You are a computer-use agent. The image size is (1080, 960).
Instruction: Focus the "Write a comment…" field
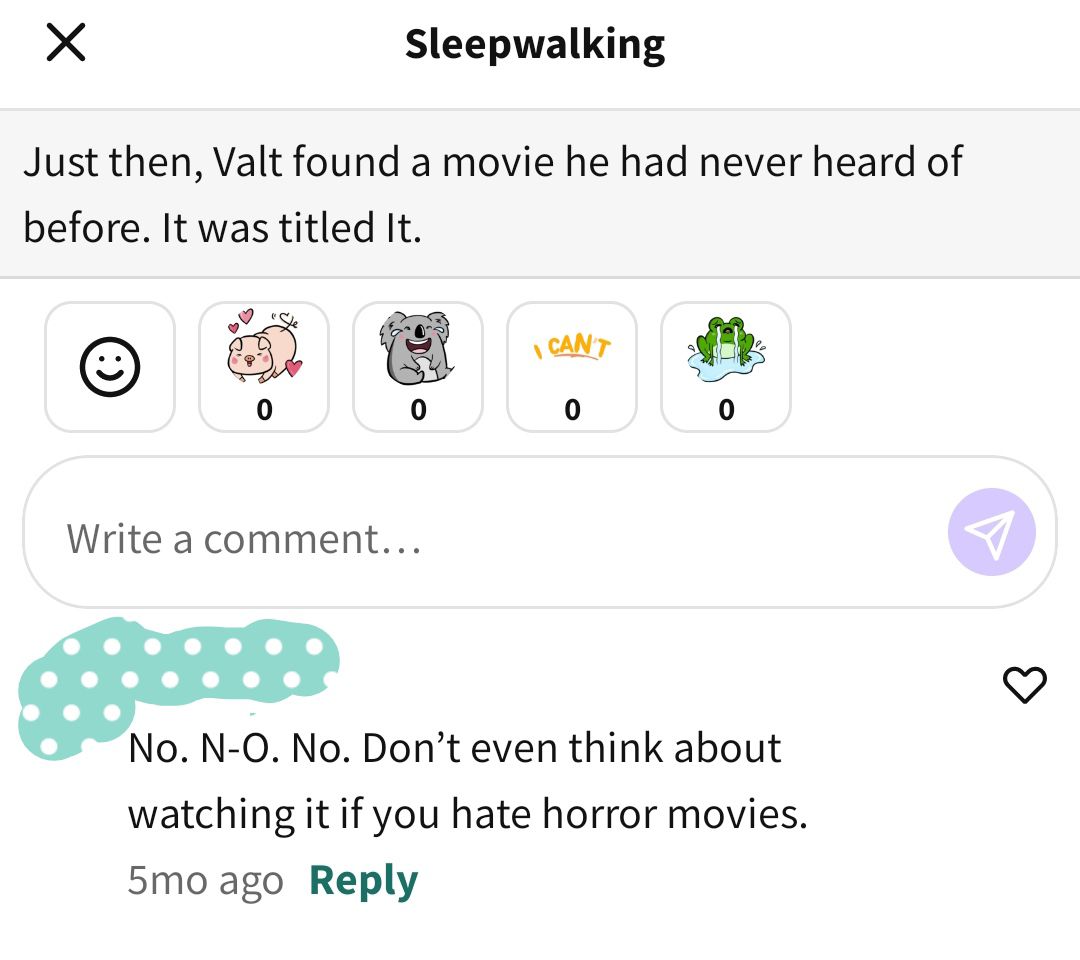pos(540,532)
